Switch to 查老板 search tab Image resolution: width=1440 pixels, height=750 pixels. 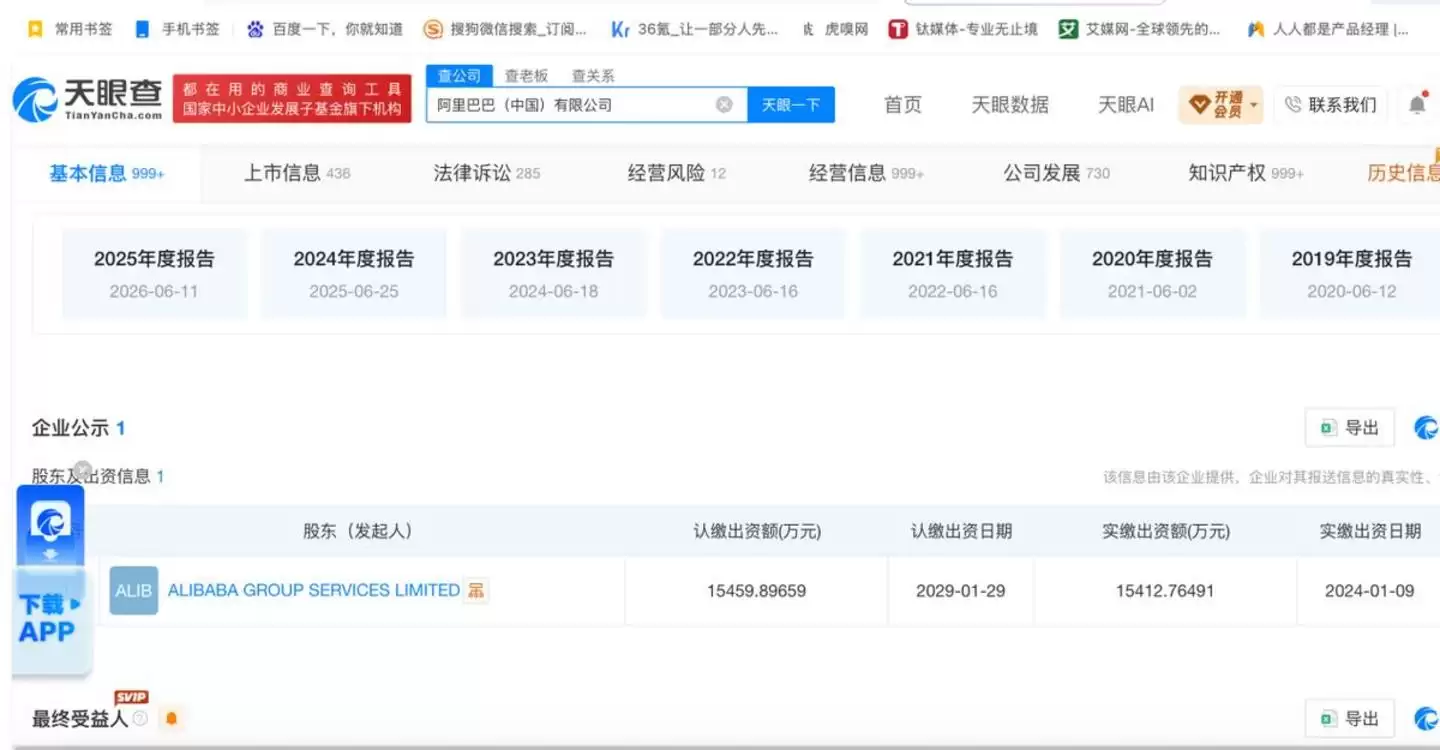tap(526, 76)
